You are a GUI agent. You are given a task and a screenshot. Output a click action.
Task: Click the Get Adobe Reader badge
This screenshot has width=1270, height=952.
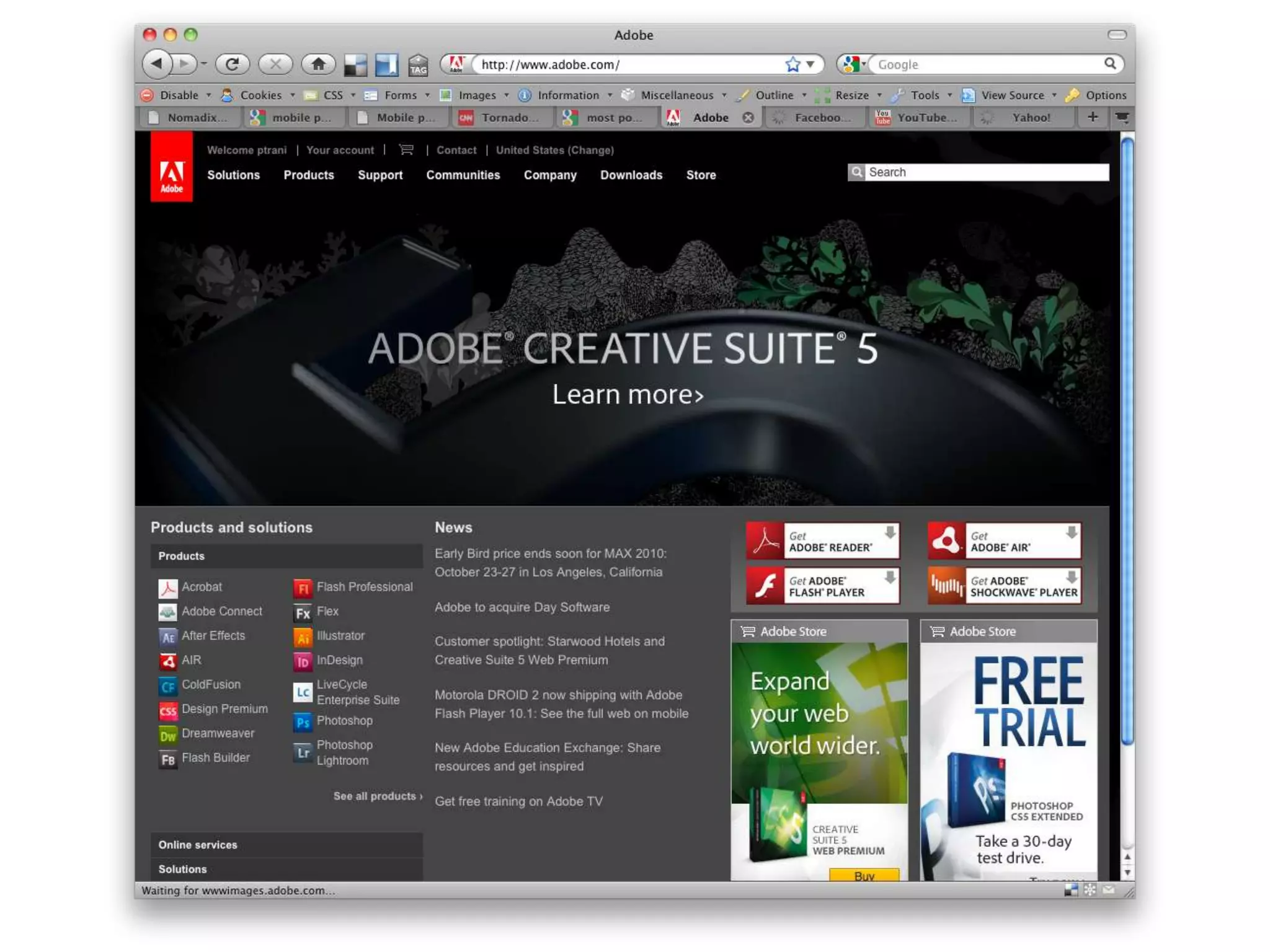822,541
